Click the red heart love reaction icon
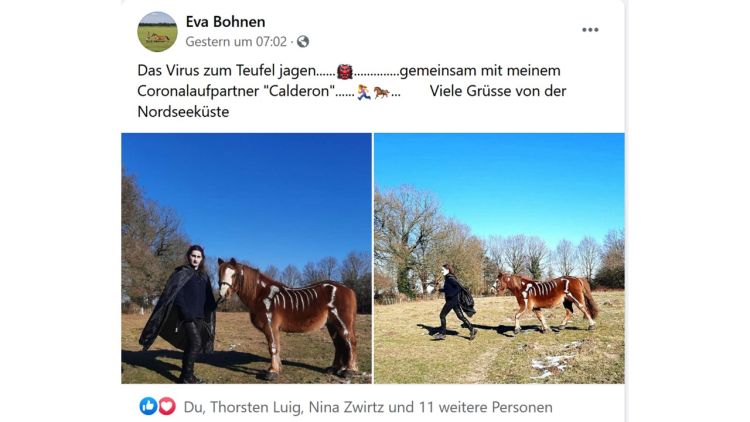The width and height of the screenshot is (750, 422). [x=166, y=406]
